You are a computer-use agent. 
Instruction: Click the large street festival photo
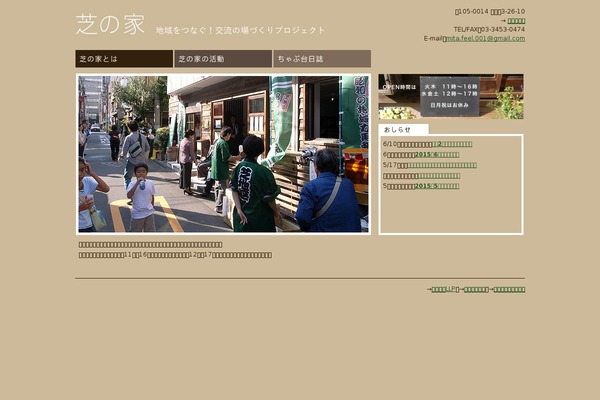[x=223, y=154]
